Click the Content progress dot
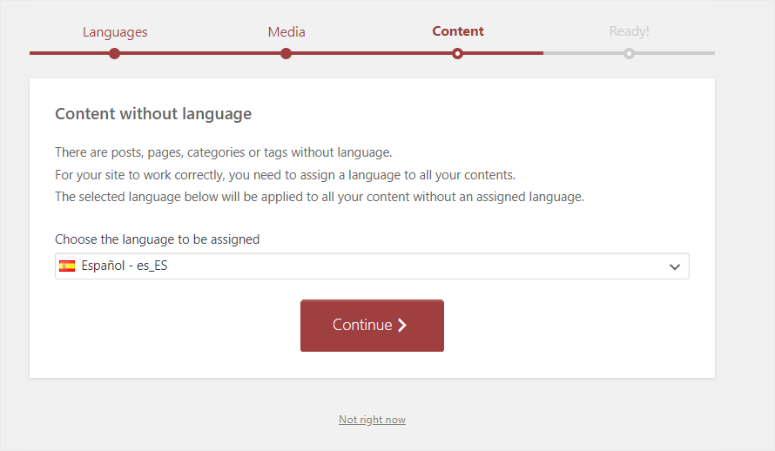Image resolution: width=775 pixels, height=451 pixels. point(457,53)
